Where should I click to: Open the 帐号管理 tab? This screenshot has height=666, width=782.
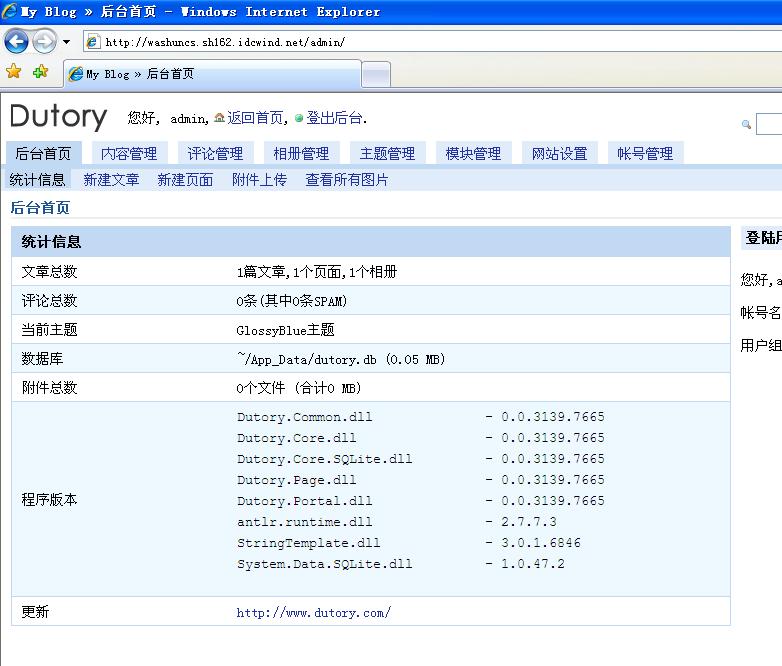(645, 153)
